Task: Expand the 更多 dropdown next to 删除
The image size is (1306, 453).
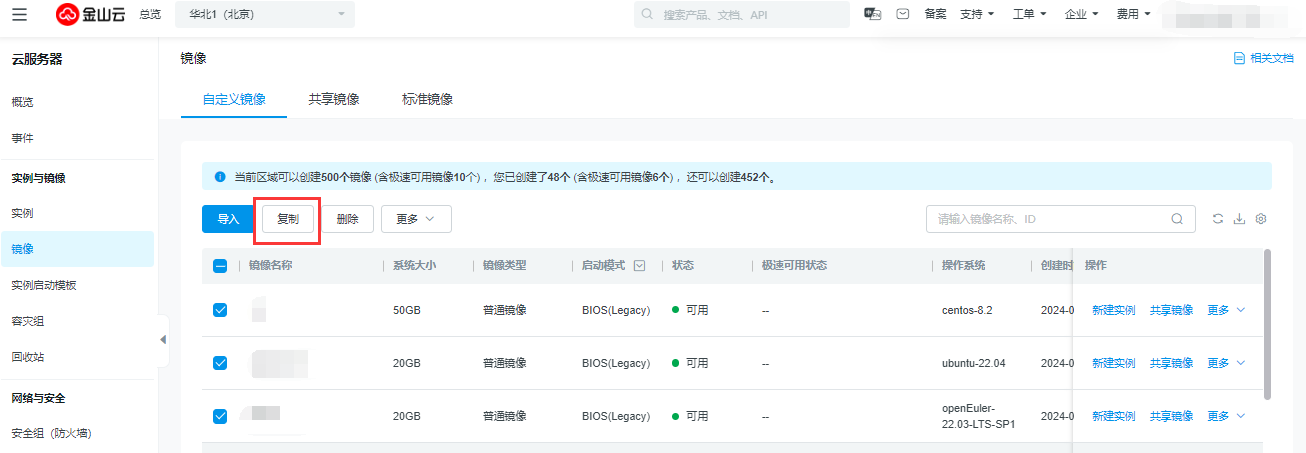Action: pos(416,219)
